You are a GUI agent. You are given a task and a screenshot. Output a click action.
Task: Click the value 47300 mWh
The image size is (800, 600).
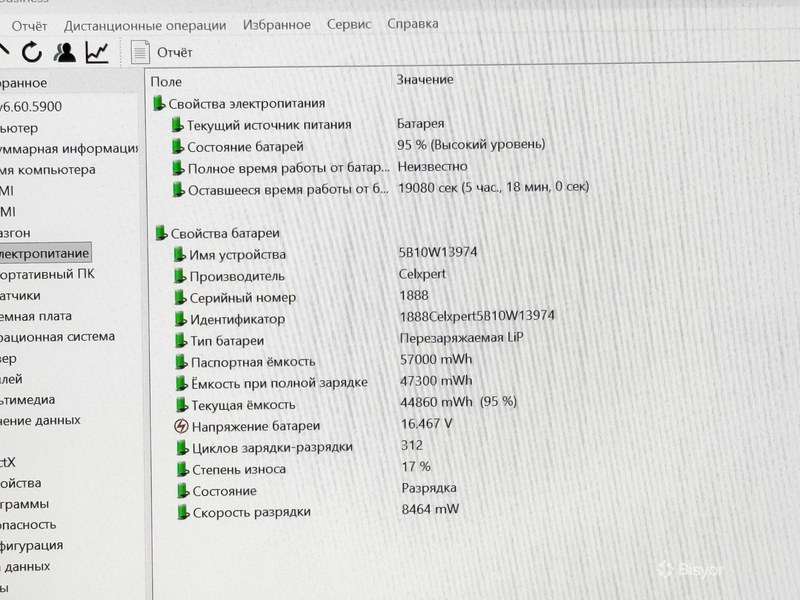[x=436, y=381]
